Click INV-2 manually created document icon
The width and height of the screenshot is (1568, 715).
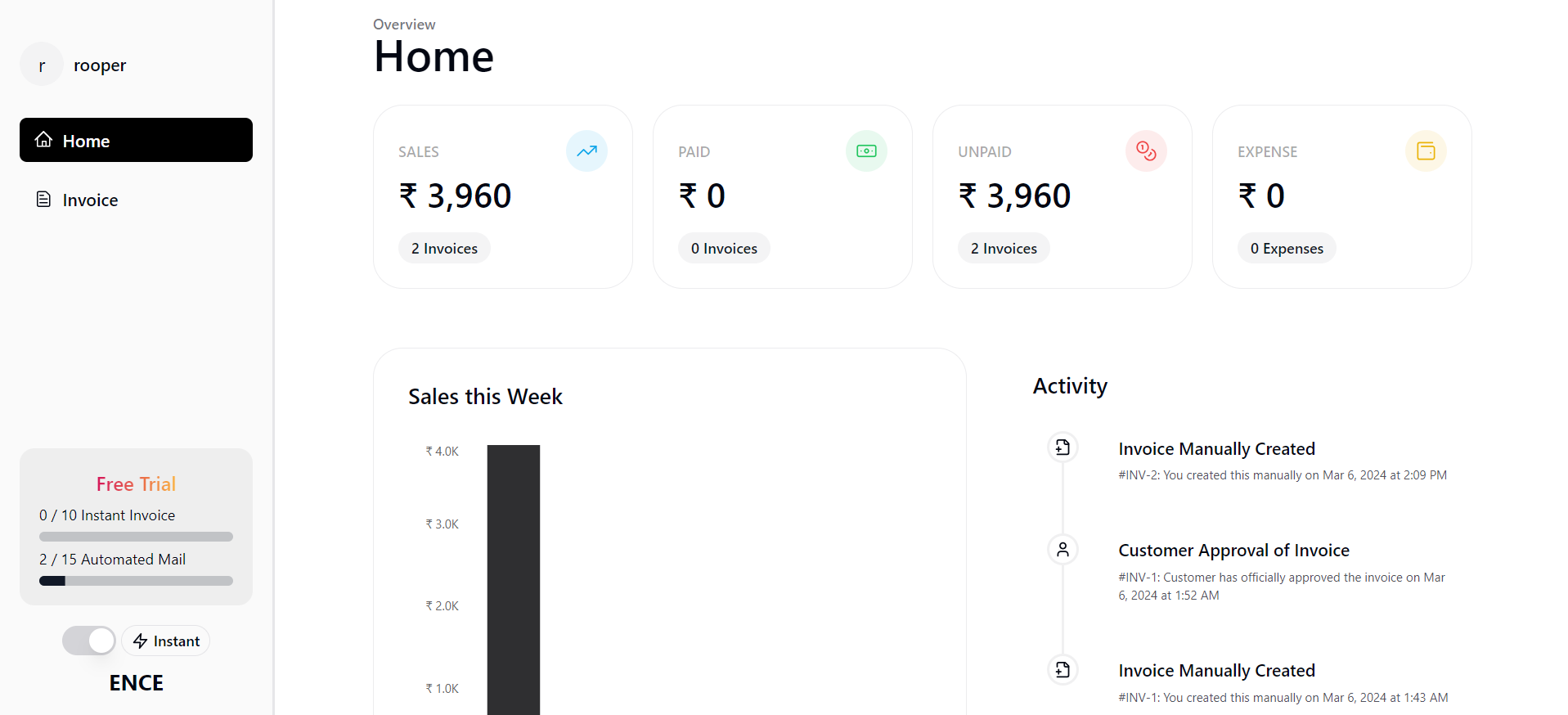click(1063, 447)
